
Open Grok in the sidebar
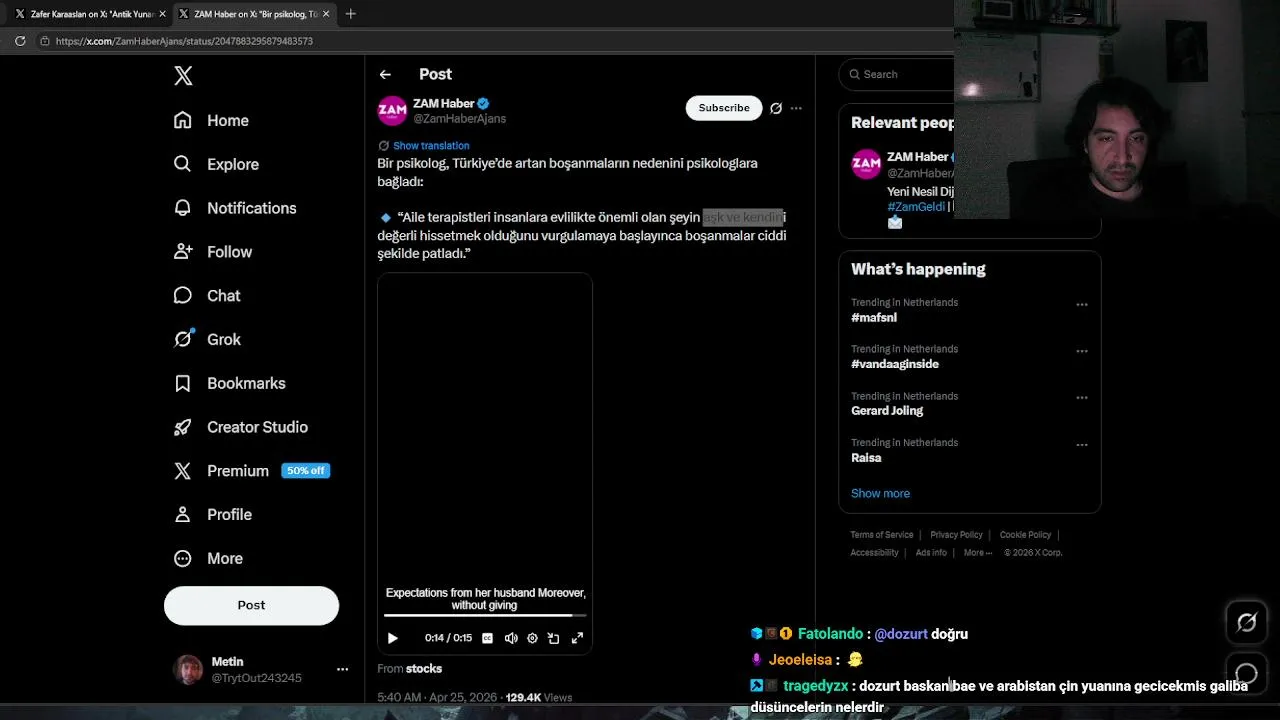click(x=207, y=339)
